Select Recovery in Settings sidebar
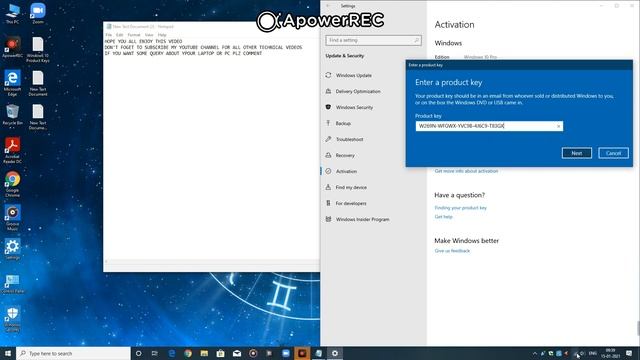 [x=345, y=156]
